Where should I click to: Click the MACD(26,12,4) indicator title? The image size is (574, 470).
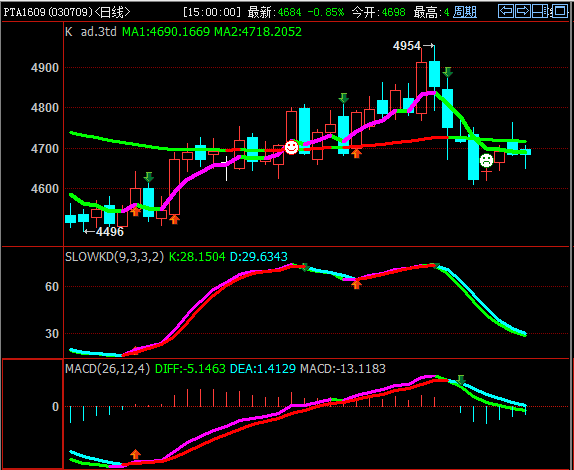click(108, 368)
